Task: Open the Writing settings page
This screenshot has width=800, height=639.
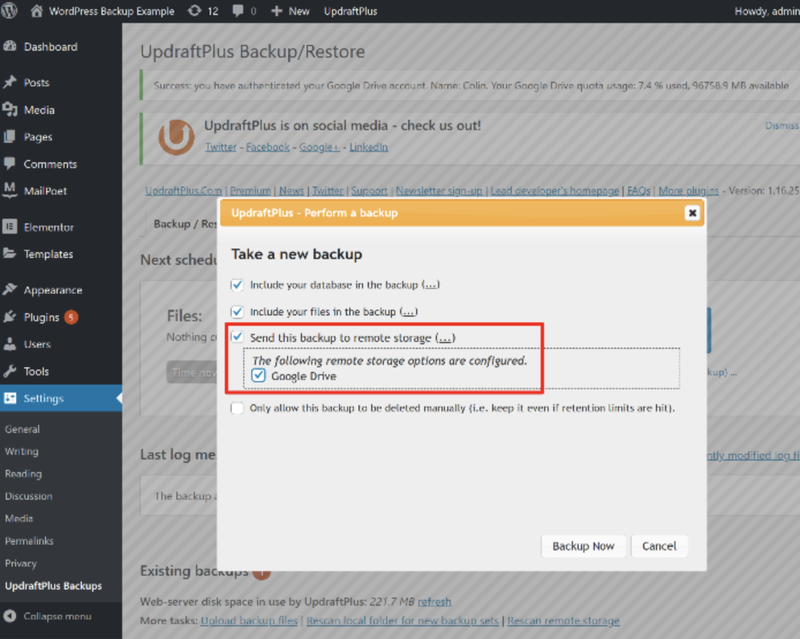Action: (21, 452)
